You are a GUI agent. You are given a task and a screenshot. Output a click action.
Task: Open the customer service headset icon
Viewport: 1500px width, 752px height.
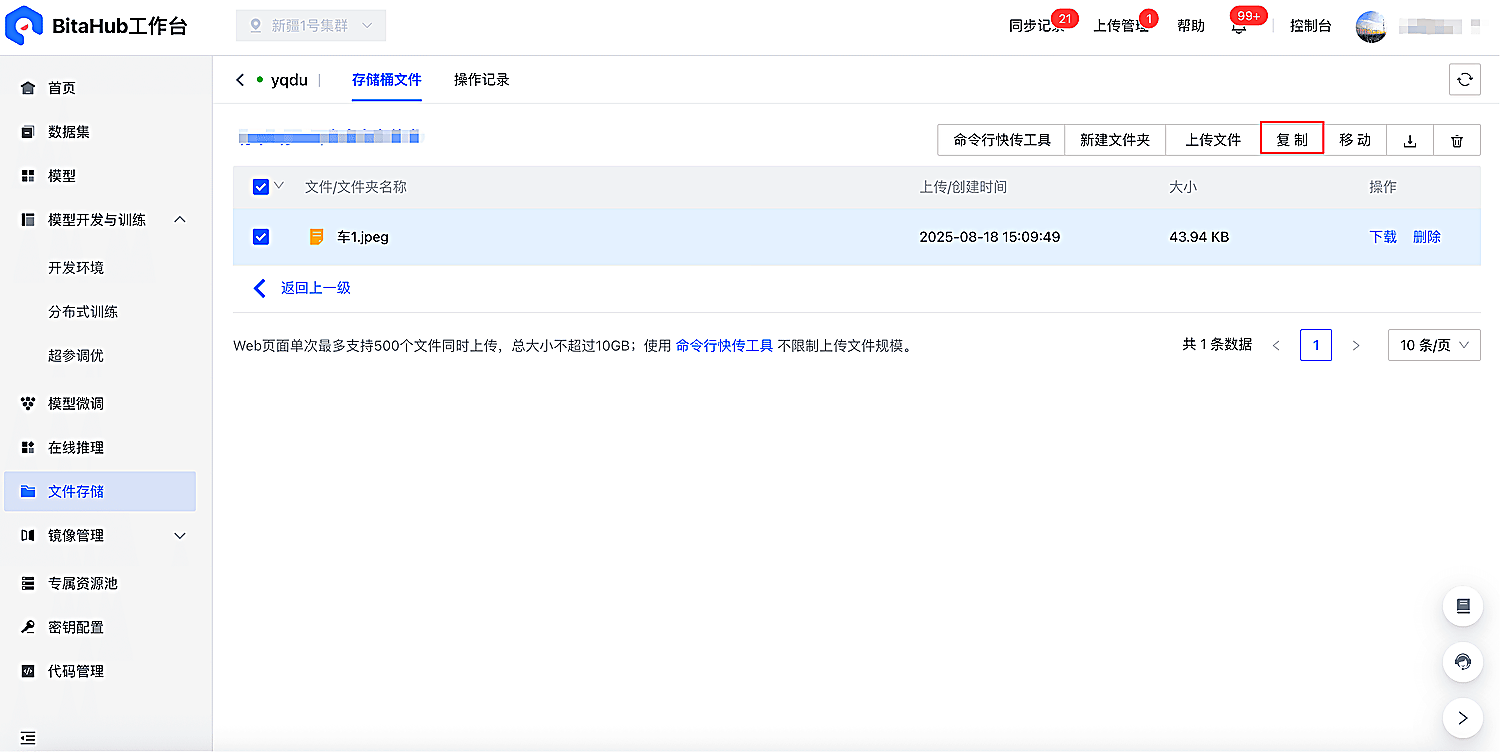tap(1463, 662)
